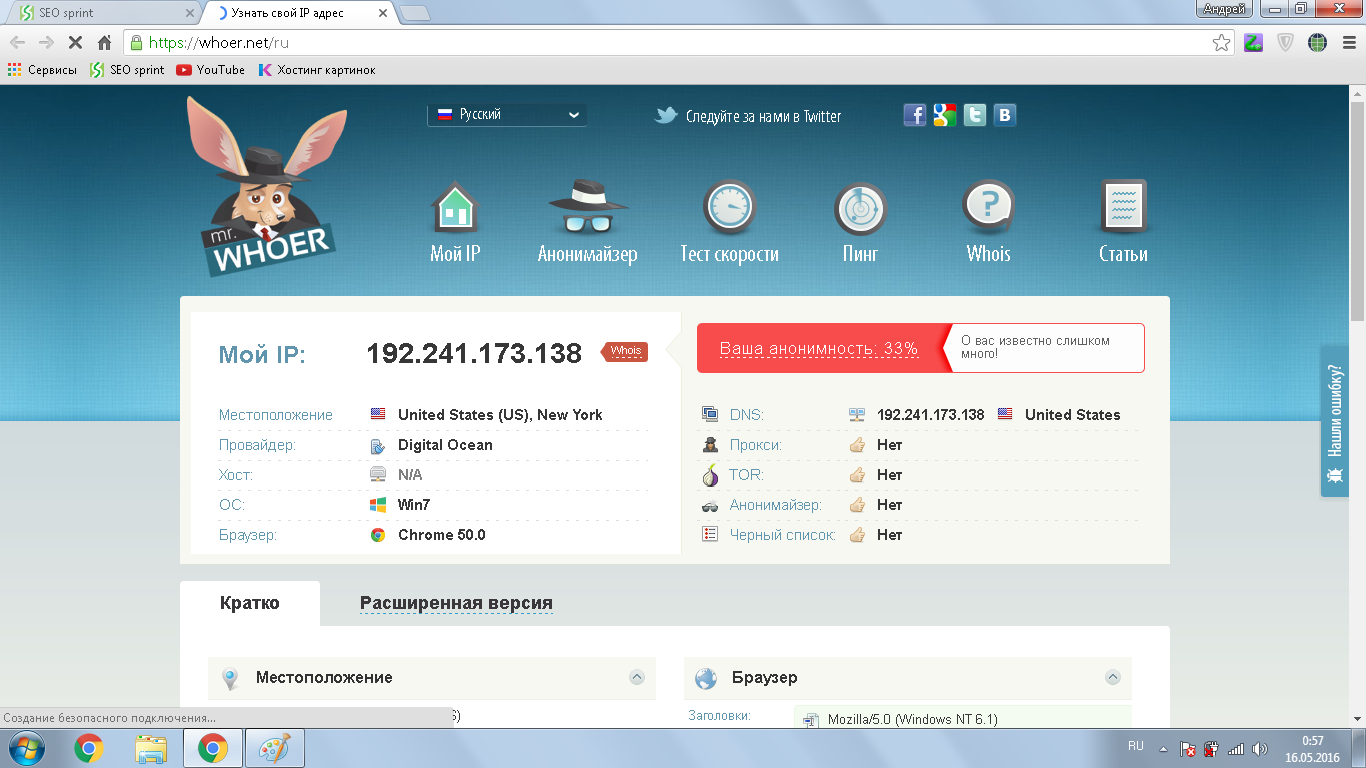Click the red Whois tag button

click(626, 351)
